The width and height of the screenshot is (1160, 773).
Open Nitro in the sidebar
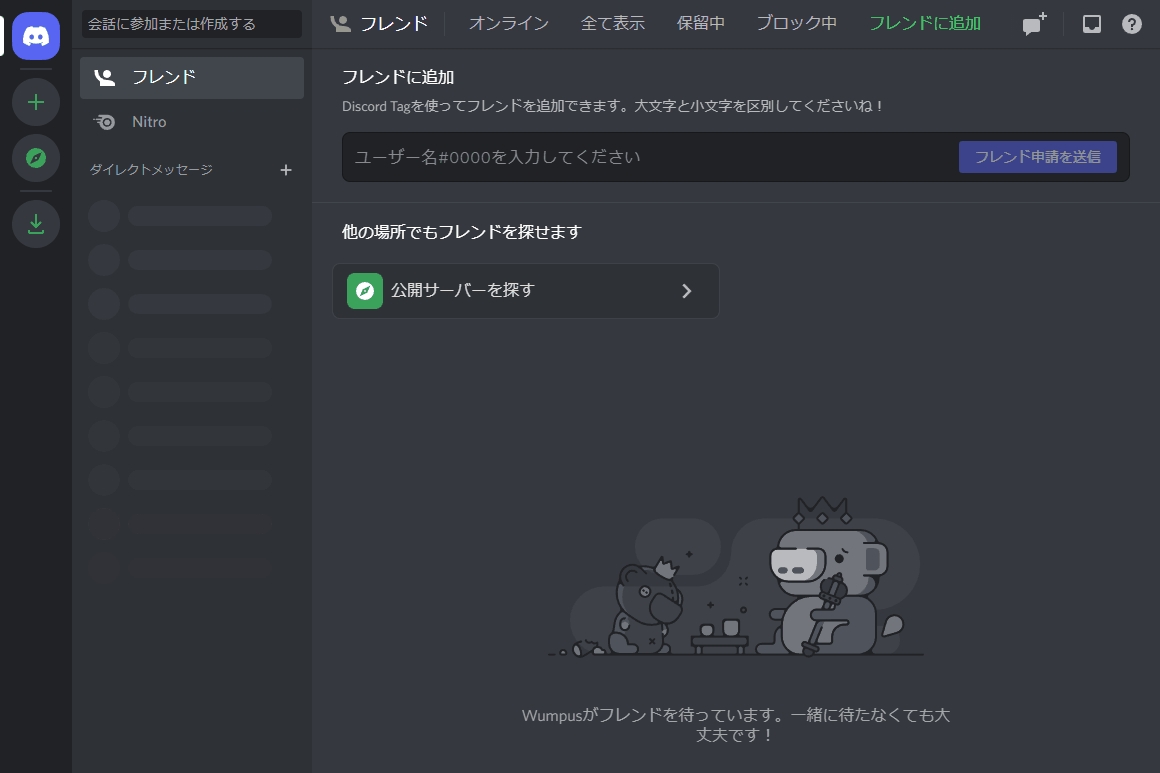pyautogui.click(x=192, y=122)
